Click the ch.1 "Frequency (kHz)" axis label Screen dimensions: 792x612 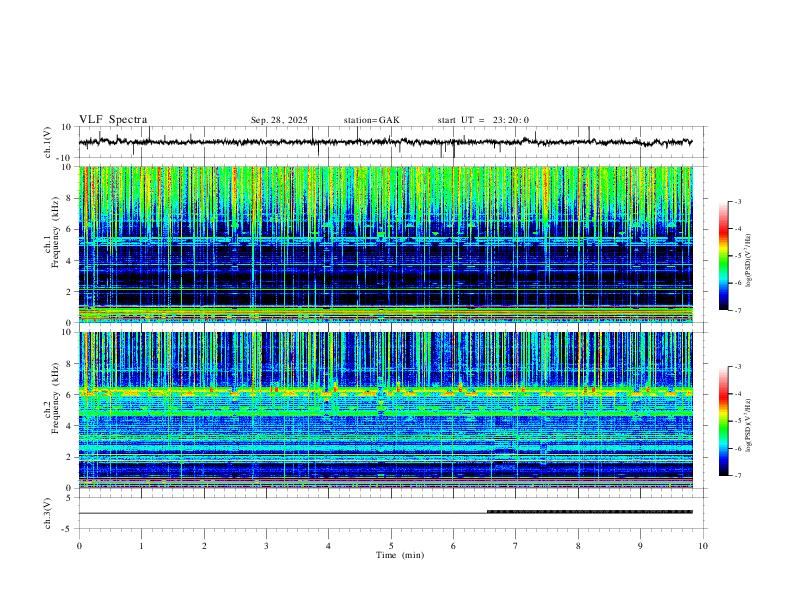click(x=55, y=233)
